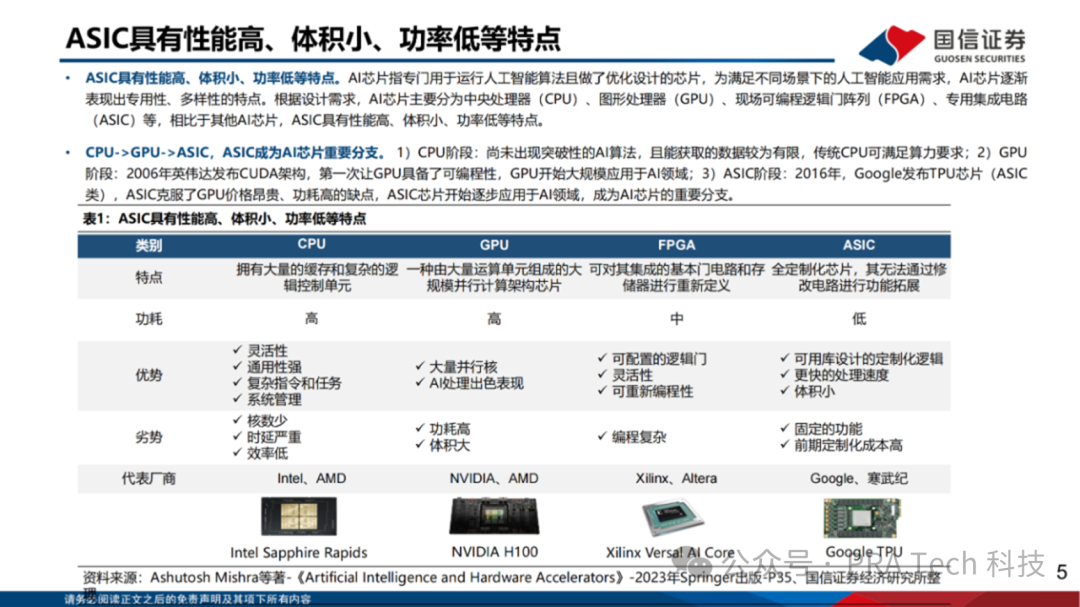Viewport: 1080px width, 607px height.
Task: Click the checkmark beside 体积小 in ASIC column
Action: pos(785,390)
